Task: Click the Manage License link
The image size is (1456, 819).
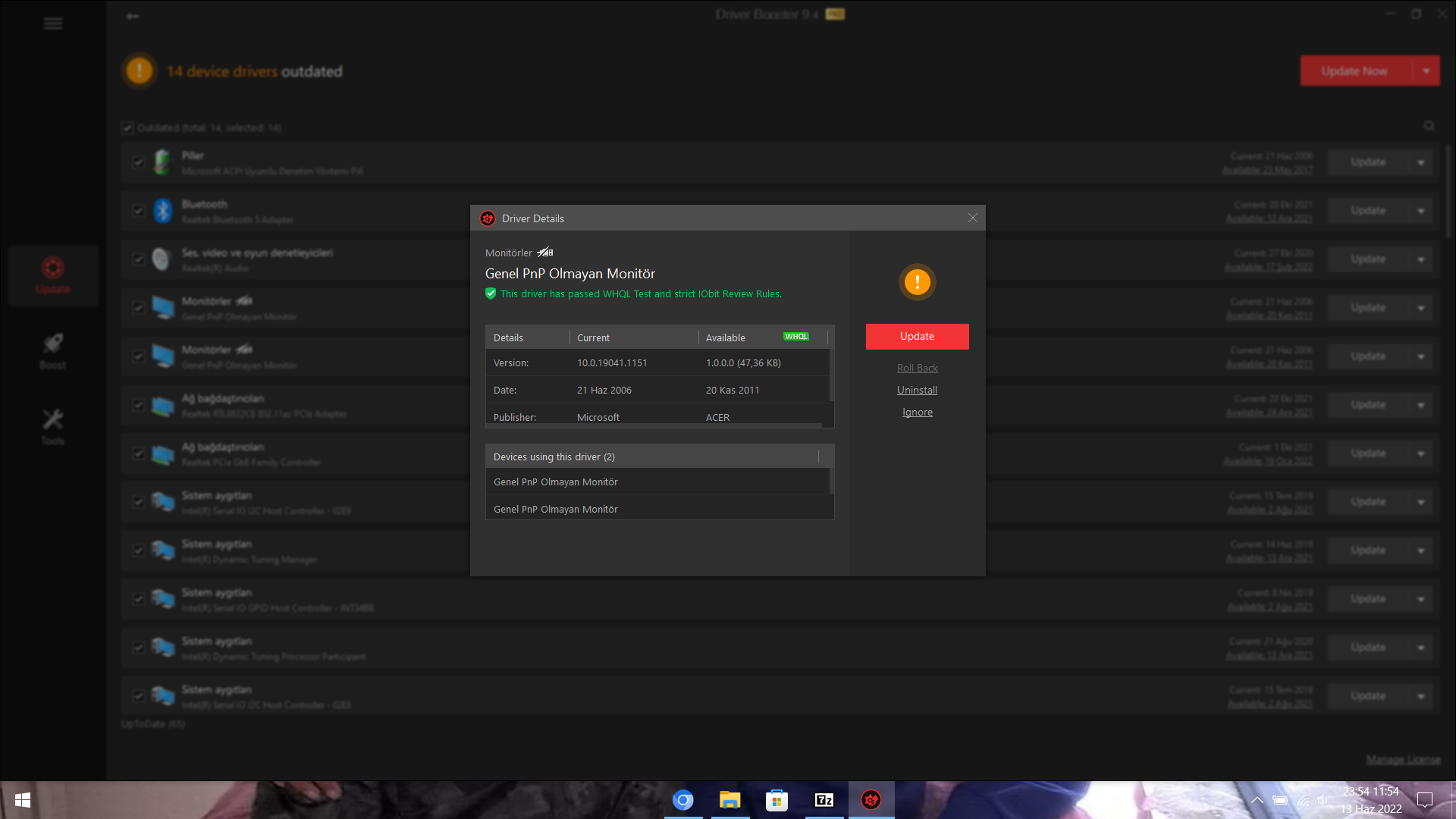Action: [x=1402, y=759]
